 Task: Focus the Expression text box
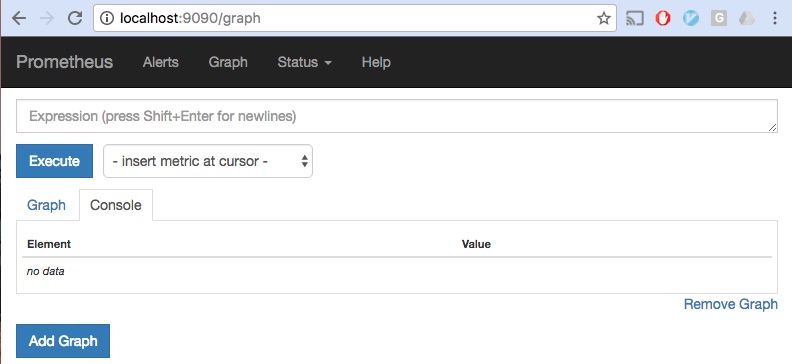pyautogui.click(x=397, y=116)
